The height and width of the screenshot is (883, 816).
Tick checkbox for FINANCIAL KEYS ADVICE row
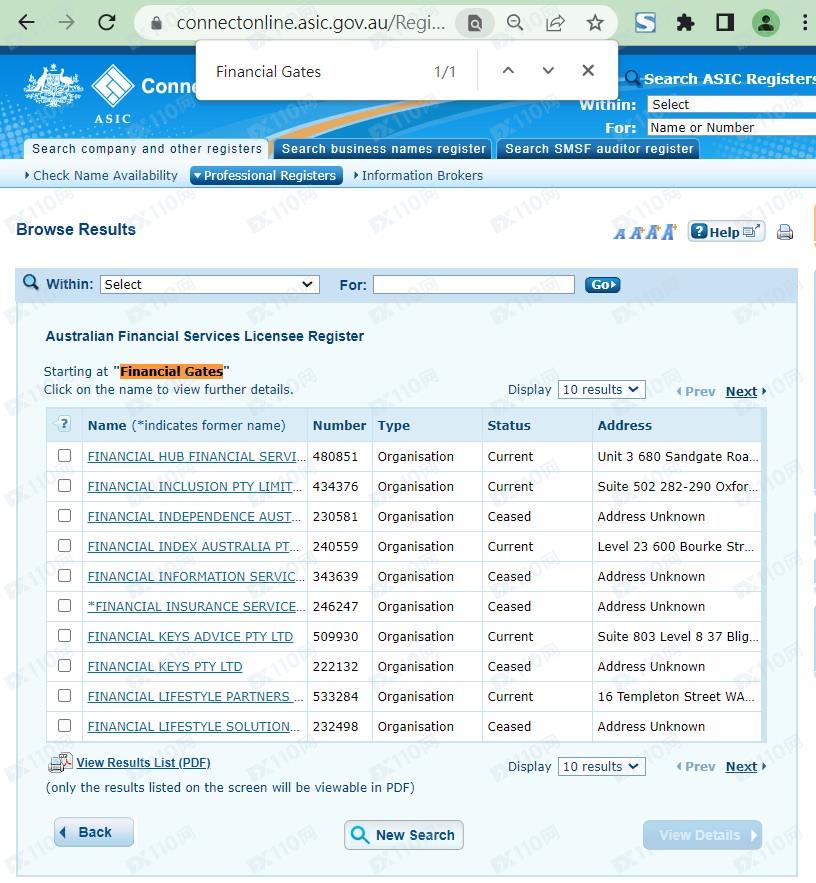pyautogui.click(x=65, y=635)
